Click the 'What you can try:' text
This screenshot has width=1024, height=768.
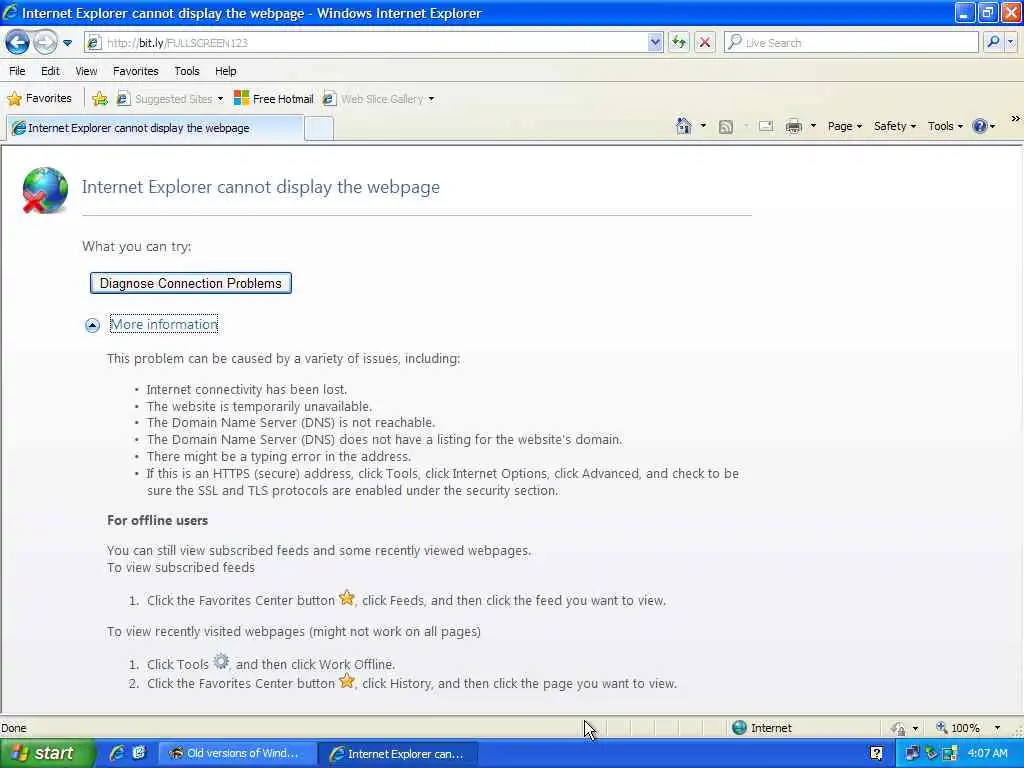click(136, 246)
